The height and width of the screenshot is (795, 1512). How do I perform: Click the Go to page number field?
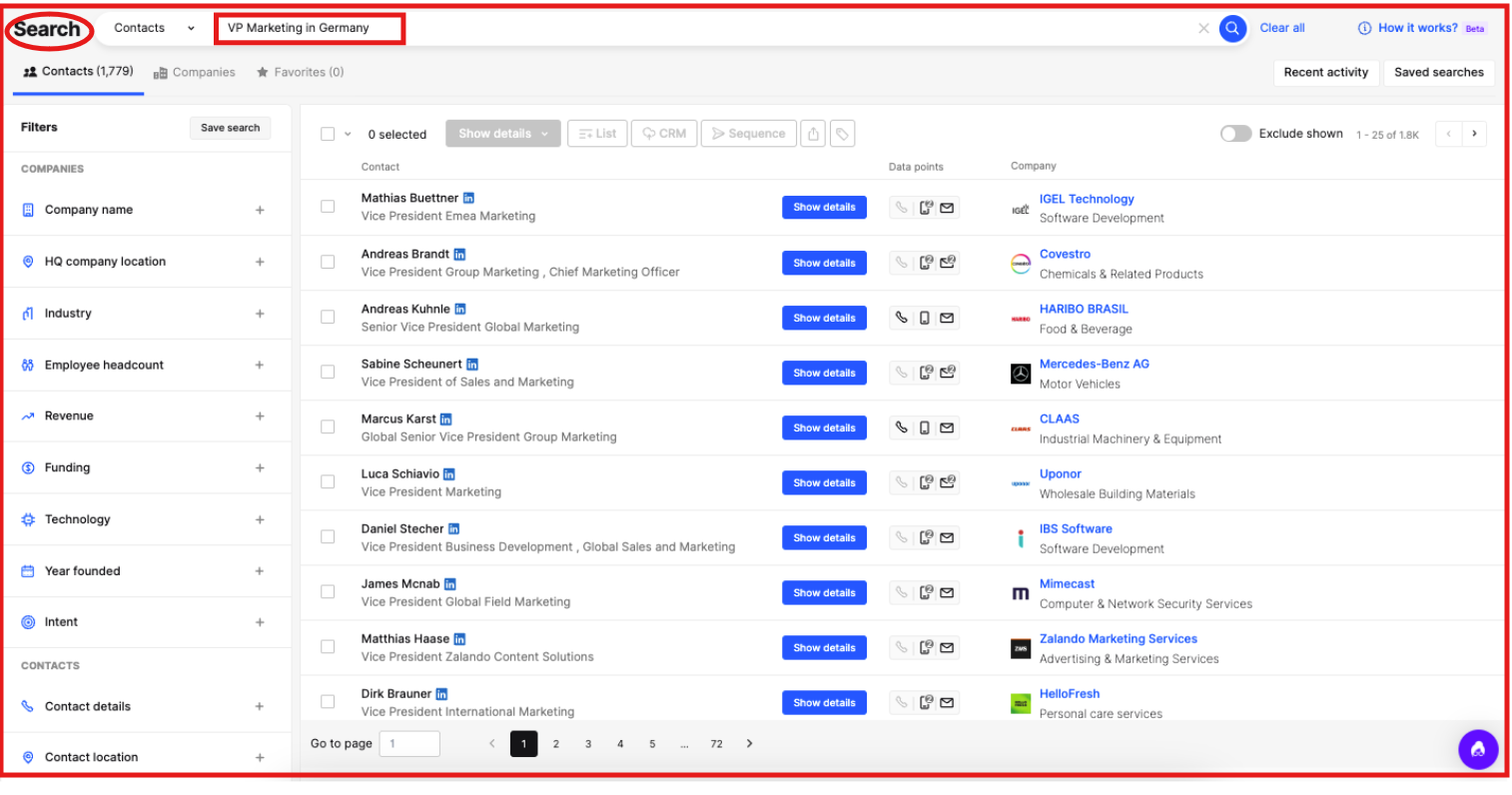(x=409, y=743)
